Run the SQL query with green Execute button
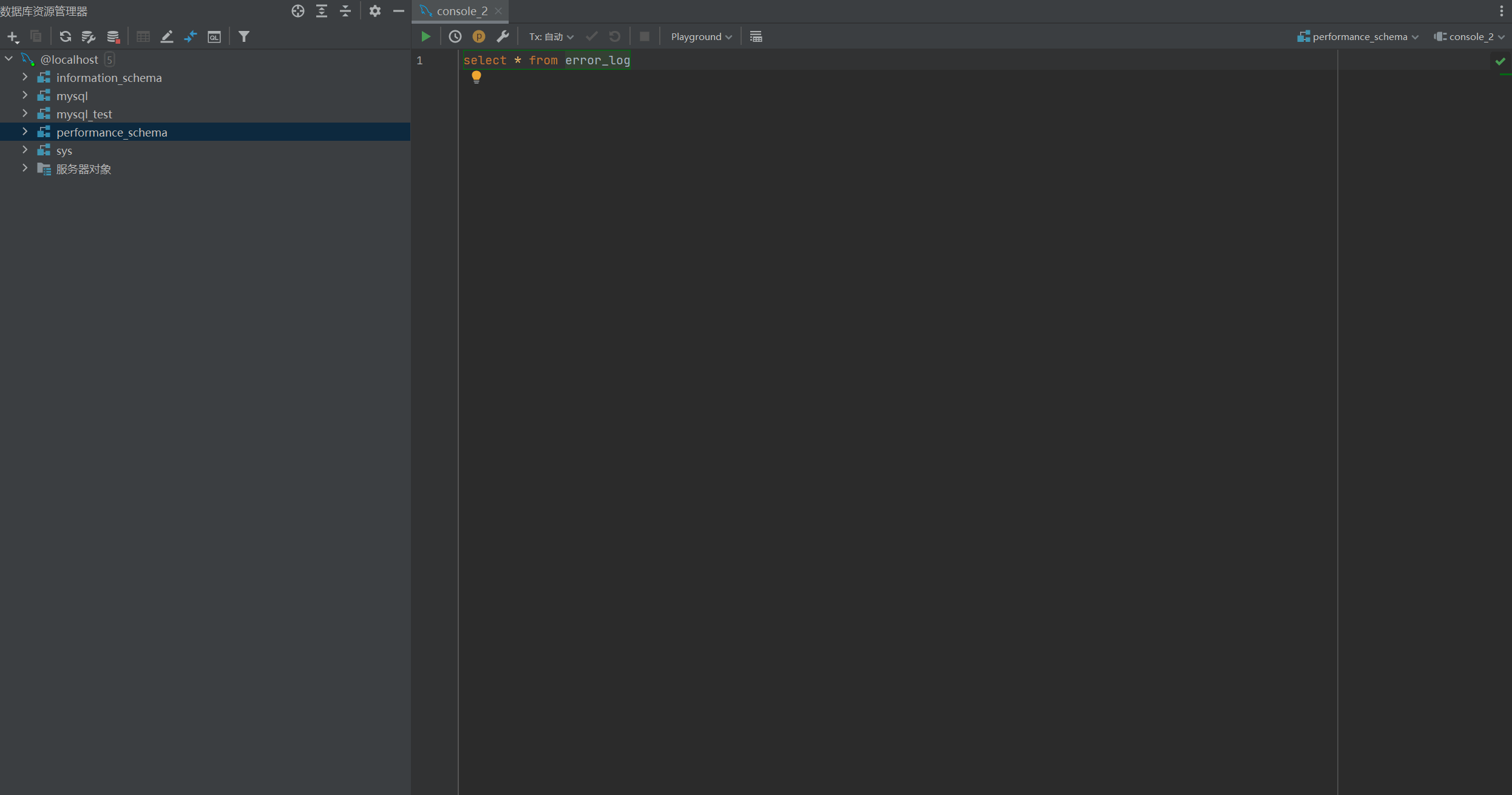 (x=425, y=36)
